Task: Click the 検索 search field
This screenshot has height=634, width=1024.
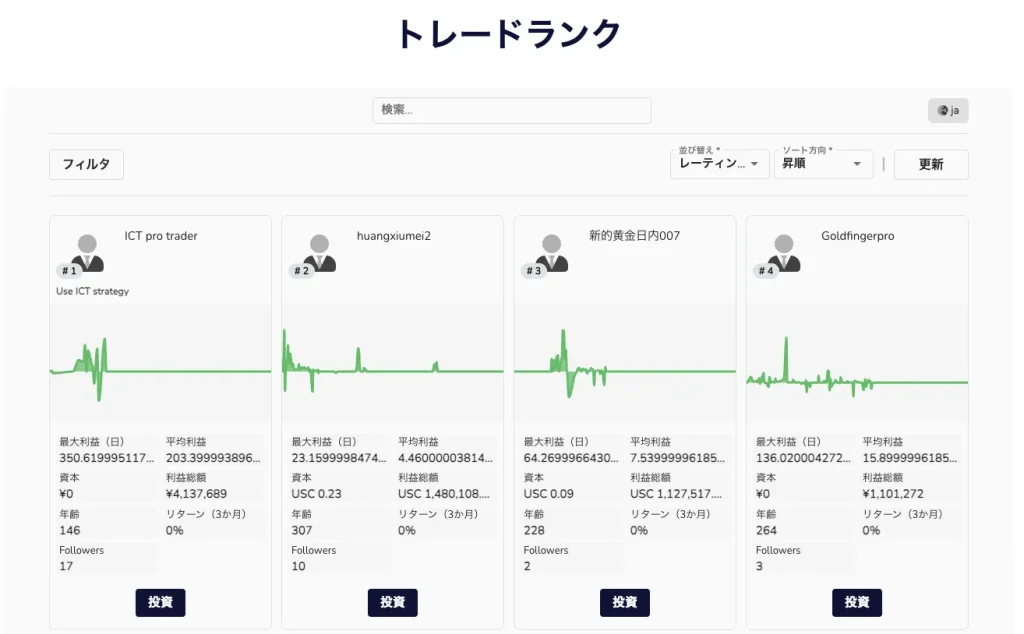Action: [512, 110]
